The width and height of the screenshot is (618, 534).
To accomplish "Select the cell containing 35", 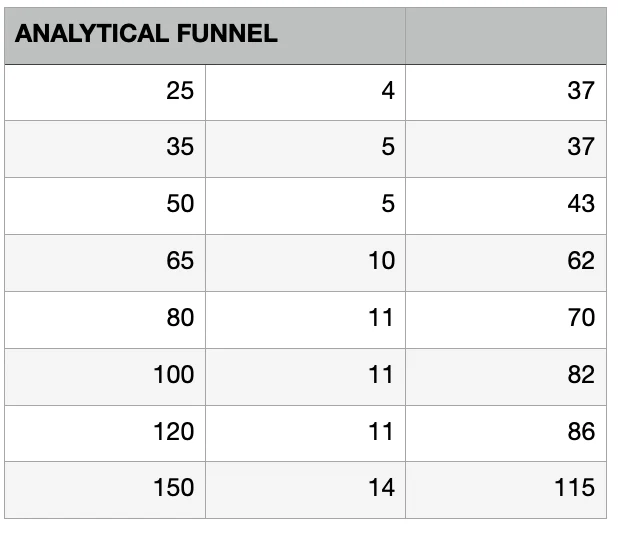I will [105, 149].
